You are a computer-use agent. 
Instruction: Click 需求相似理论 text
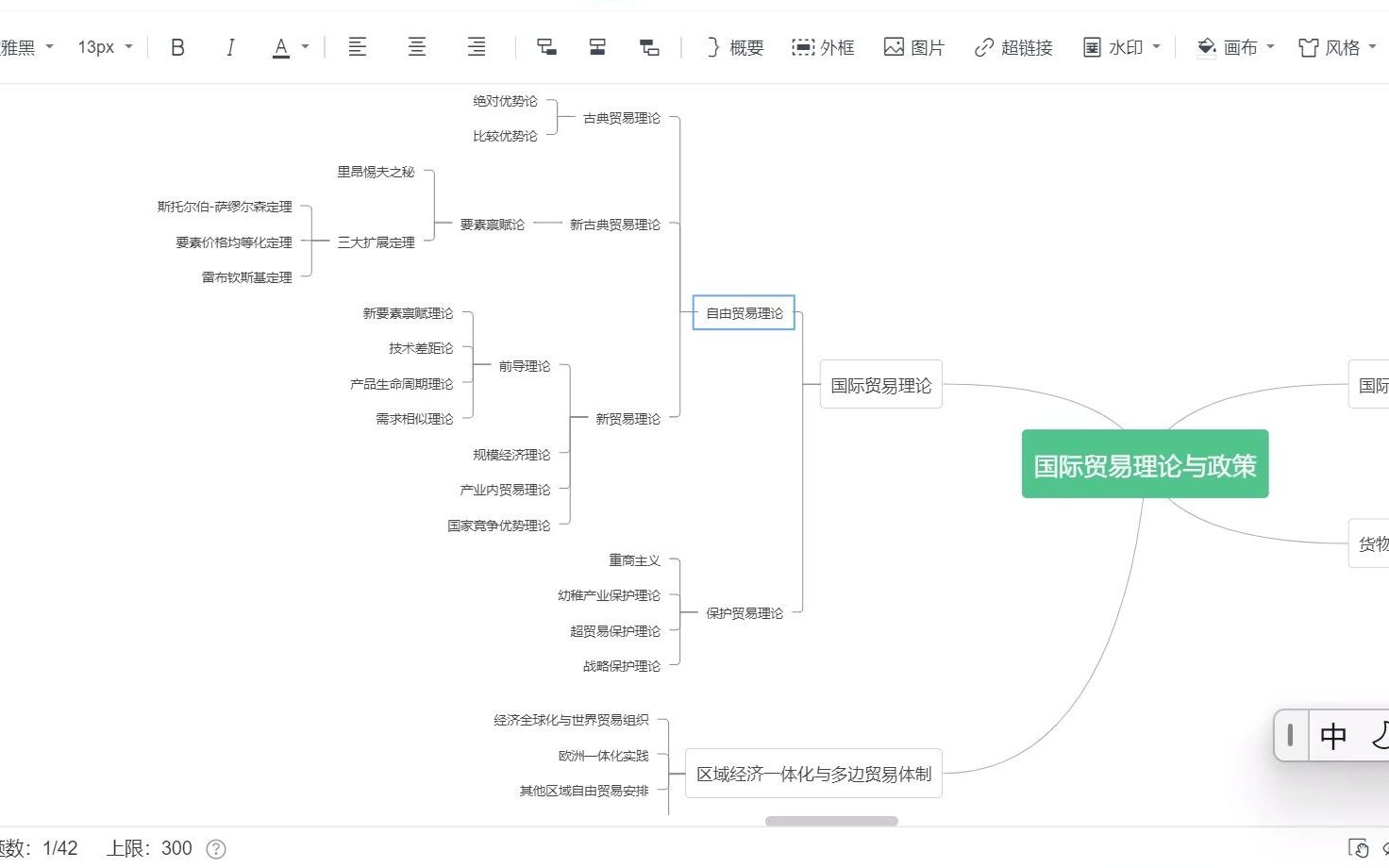tap(414, 419)
